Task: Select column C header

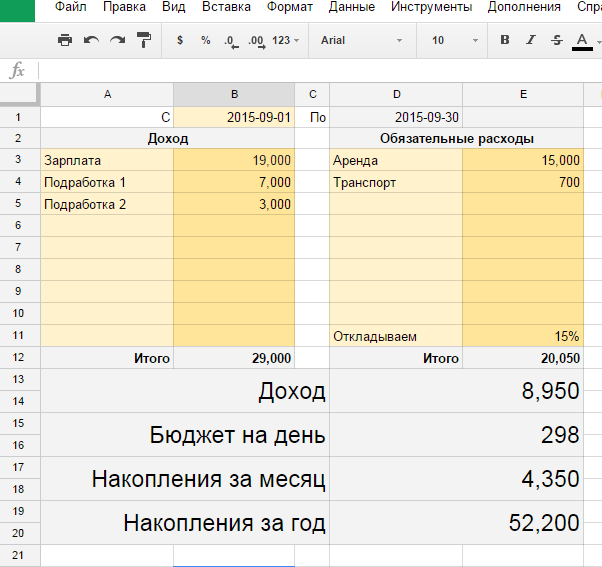Action: (x=313, y=94)
